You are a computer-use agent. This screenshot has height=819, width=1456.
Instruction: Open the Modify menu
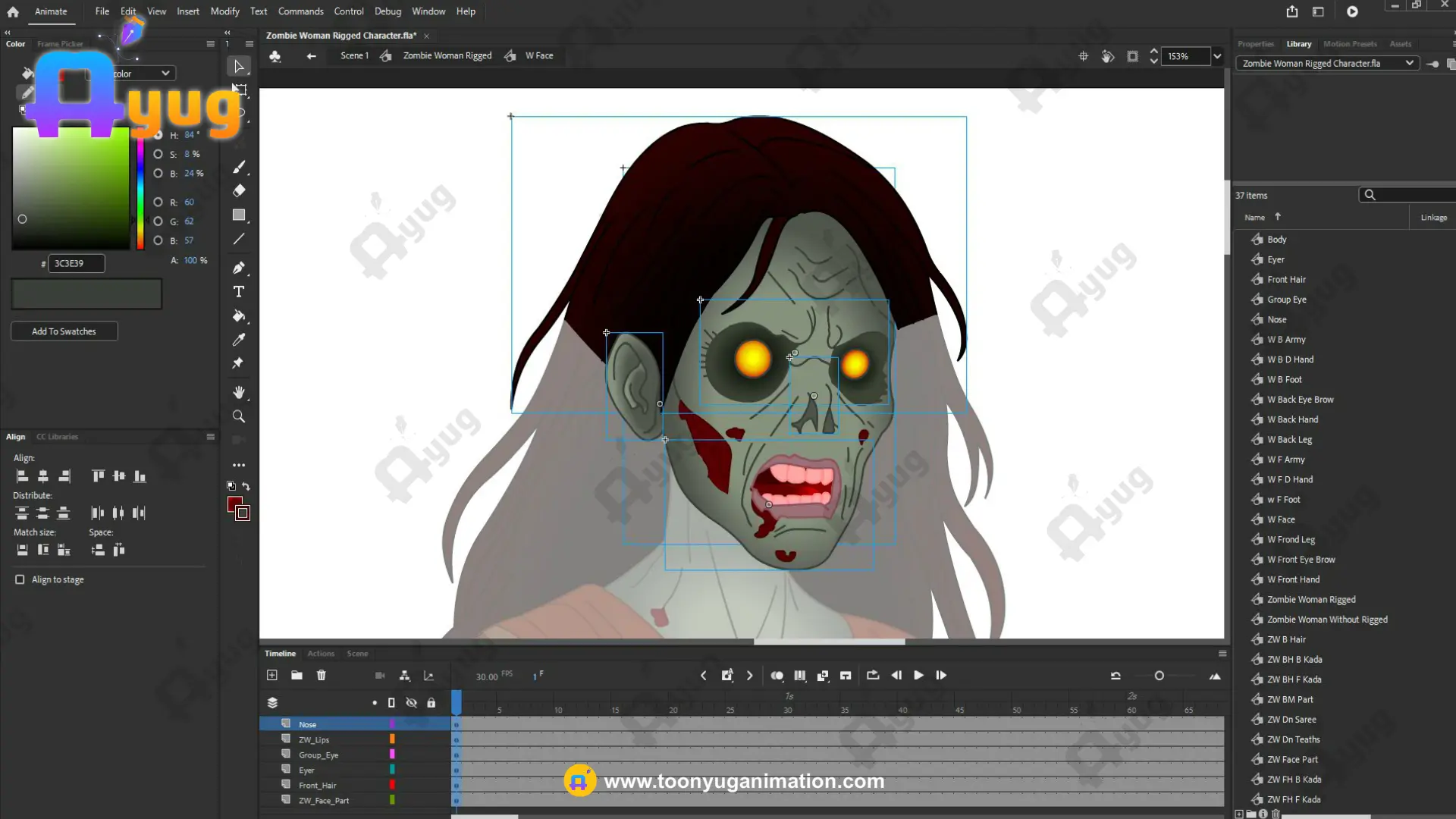point(224,11)
